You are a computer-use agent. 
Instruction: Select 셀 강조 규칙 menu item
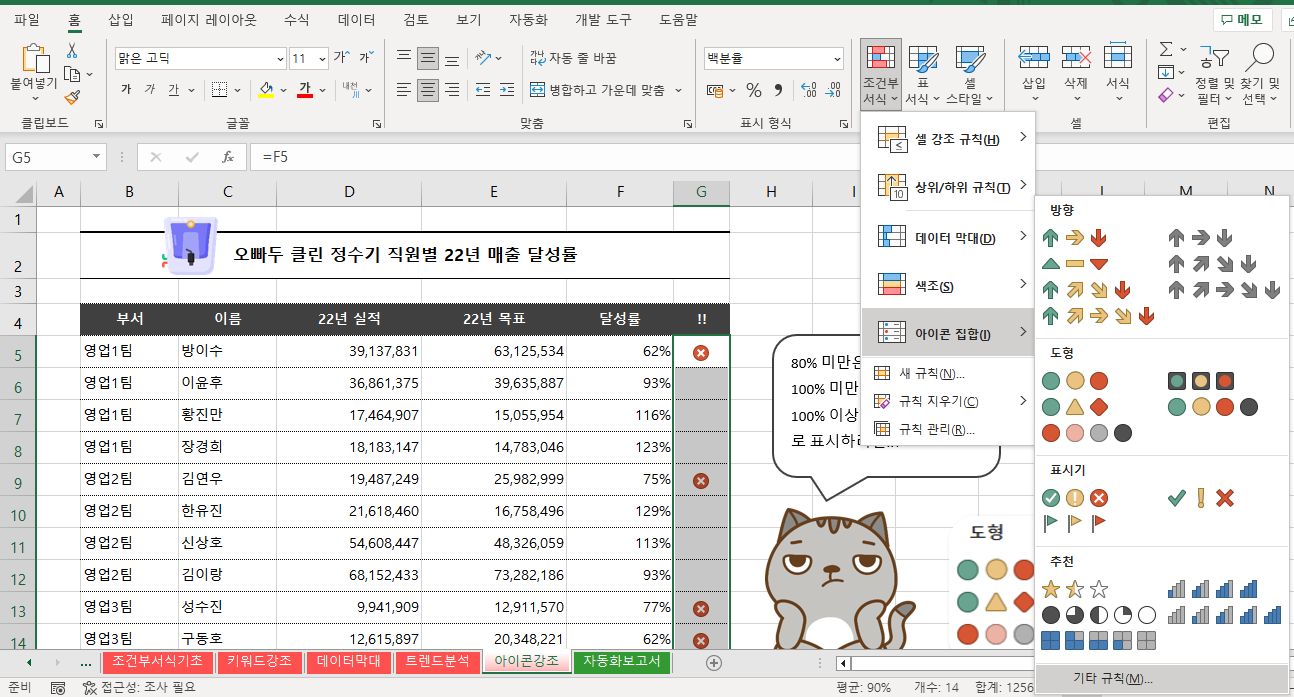point(948,139)
